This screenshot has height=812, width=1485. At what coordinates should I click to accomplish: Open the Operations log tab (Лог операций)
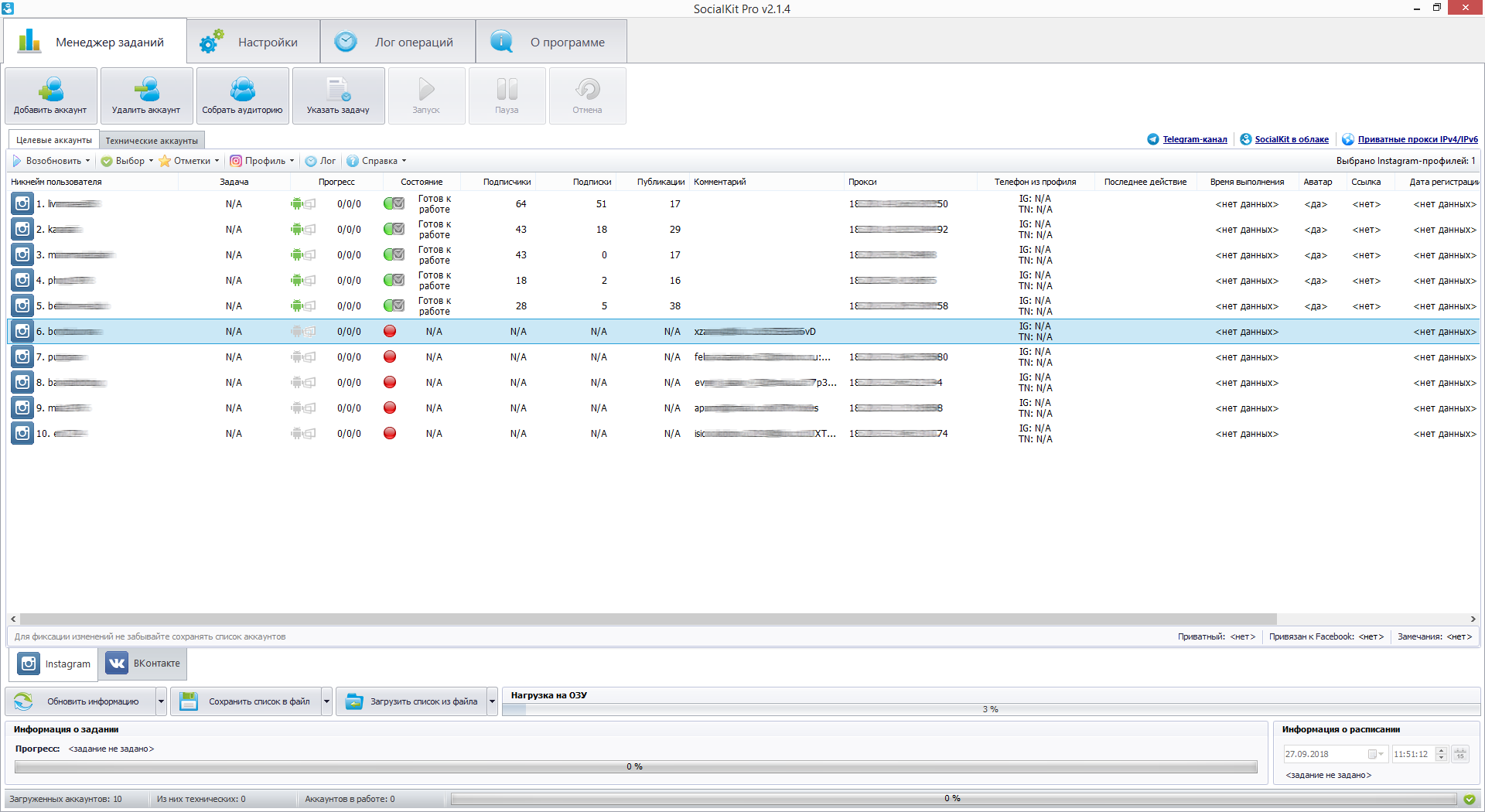(x=398, y=42)
